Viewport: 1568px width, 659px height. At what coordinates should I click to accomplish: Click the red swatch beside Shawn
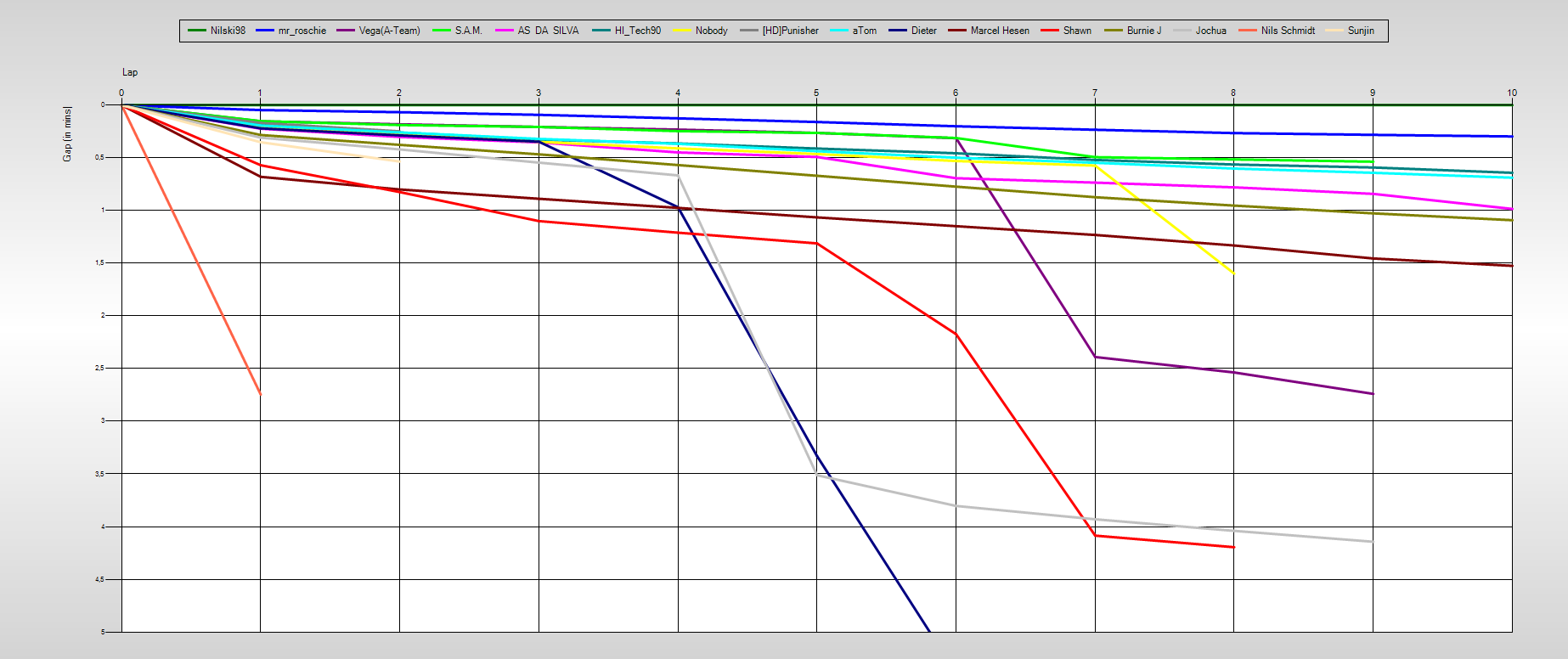coord(1050,31)
